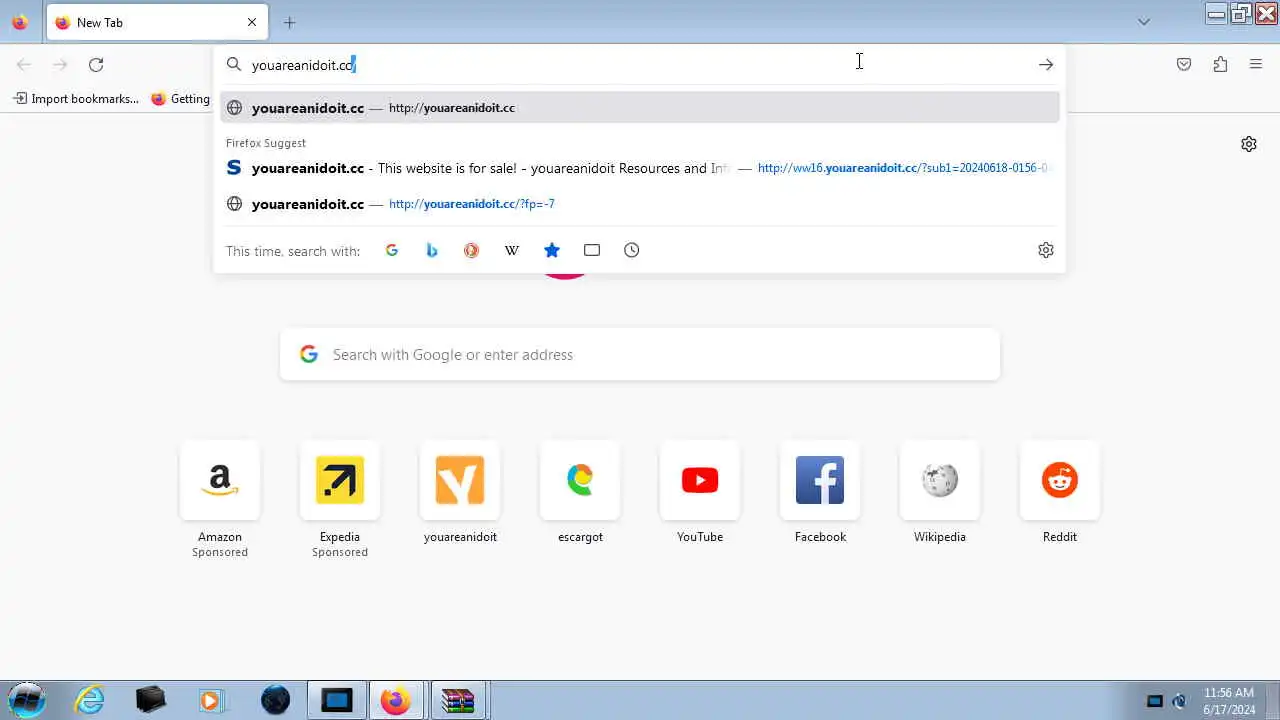Open the Firefox application menu hamburger
Viewport: 1280px width, 720px height.
coord(1256,65)
